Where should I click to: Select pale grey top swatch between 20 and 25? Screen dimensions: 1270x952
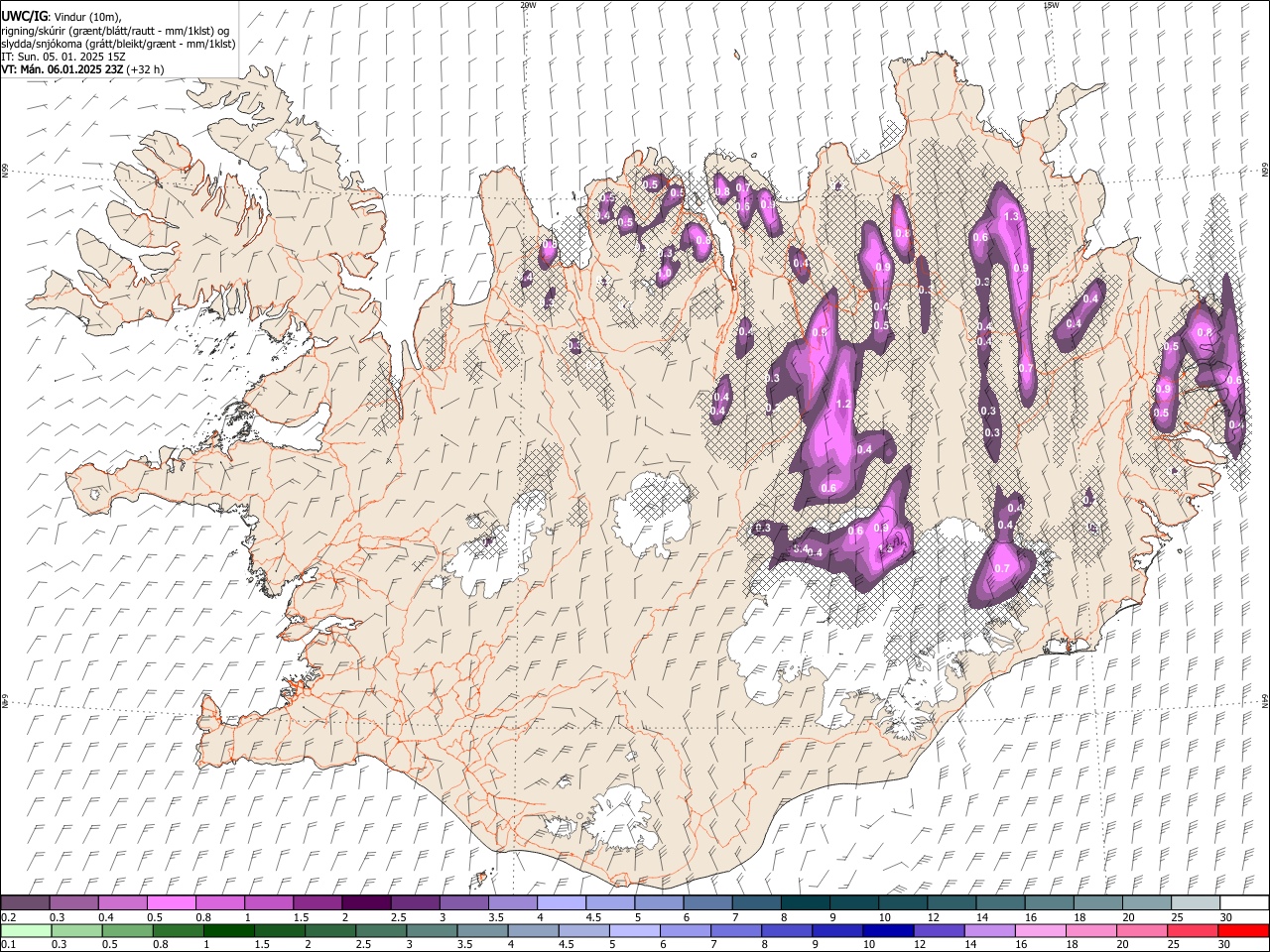coord(1146,902)
